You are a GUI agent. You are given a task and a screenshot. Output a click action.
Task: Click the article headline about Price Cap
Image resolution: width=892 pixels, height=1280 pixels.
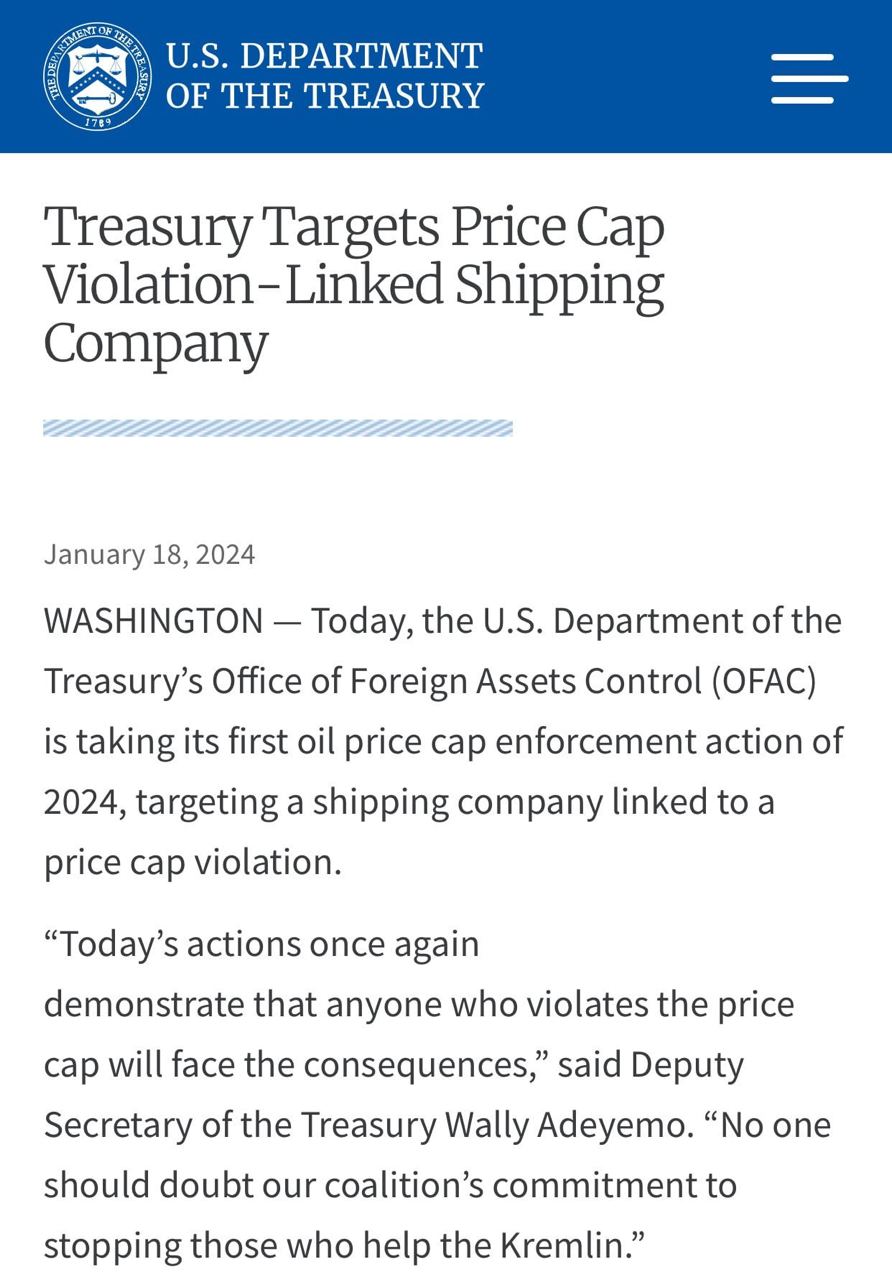click(x=353, y=284)
